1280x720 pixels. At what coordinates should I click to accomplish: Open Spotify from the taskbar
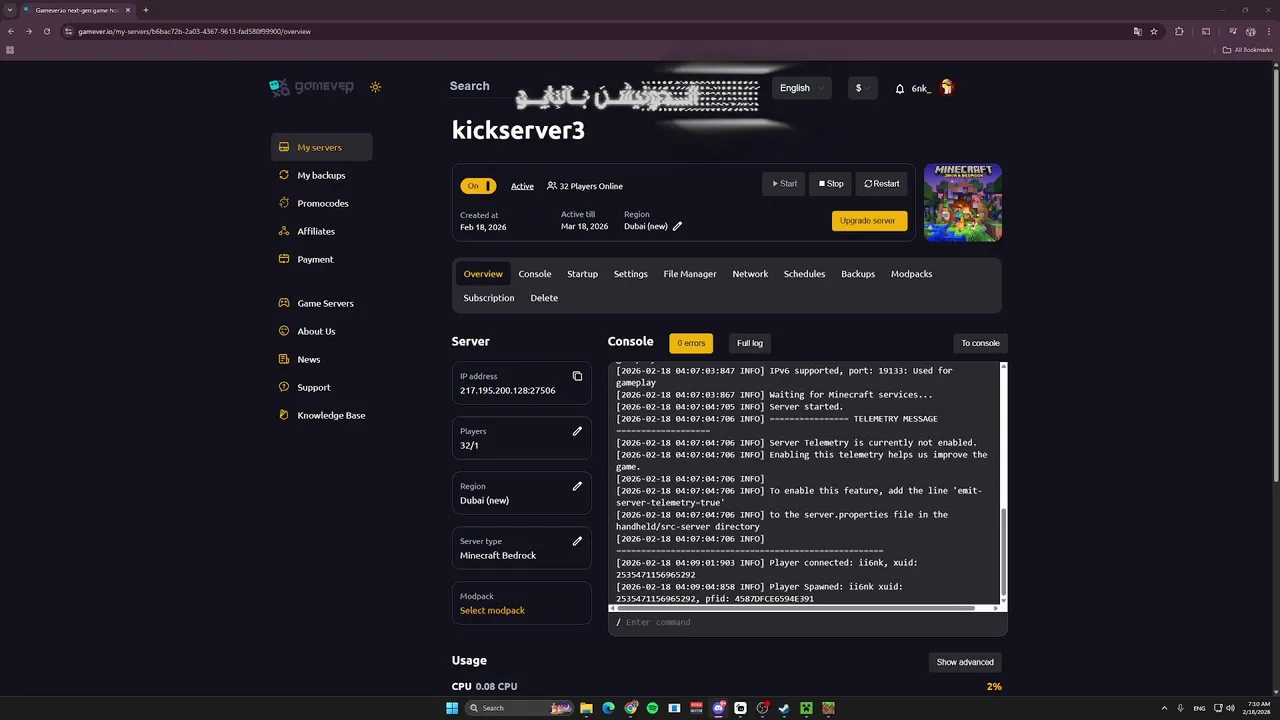pyautogui.click(x=652, y=708)
